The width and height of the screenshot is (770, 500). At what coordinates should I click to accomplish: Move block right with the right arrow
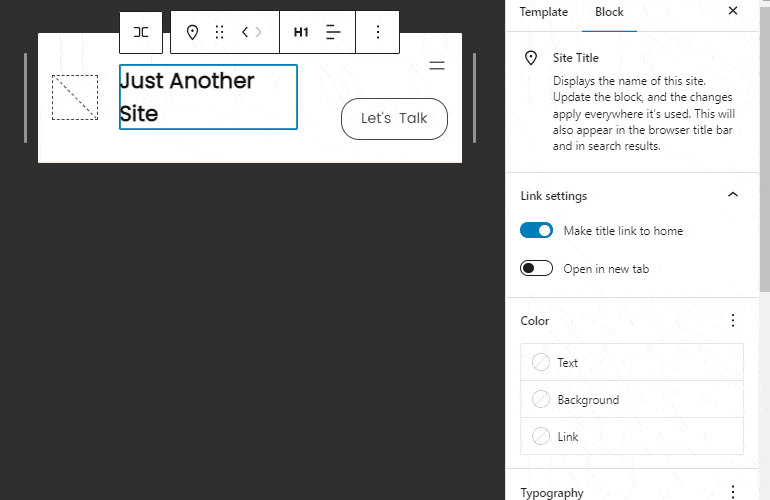click(259, 32)
